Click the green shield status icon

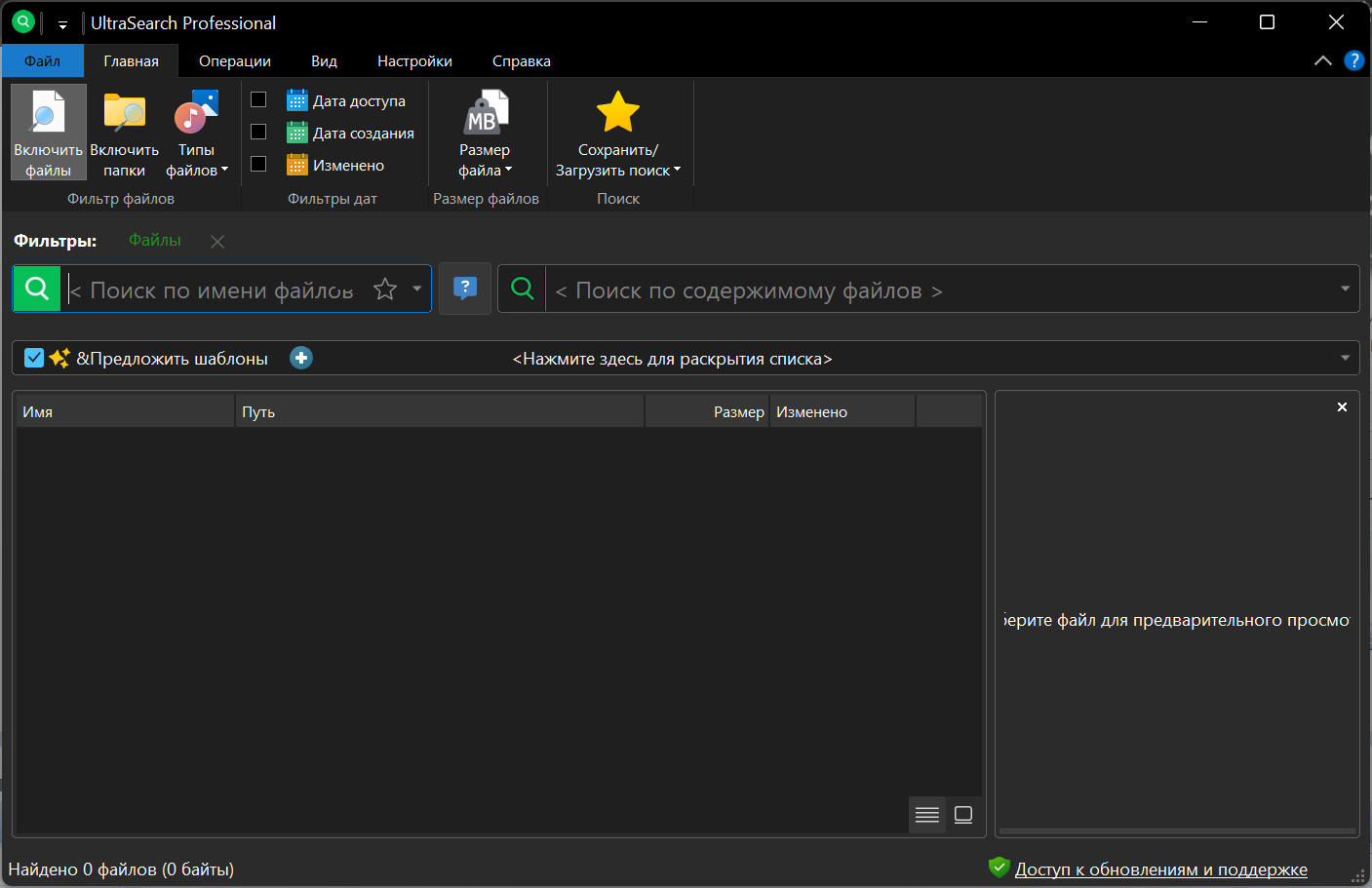coord(999,868)
